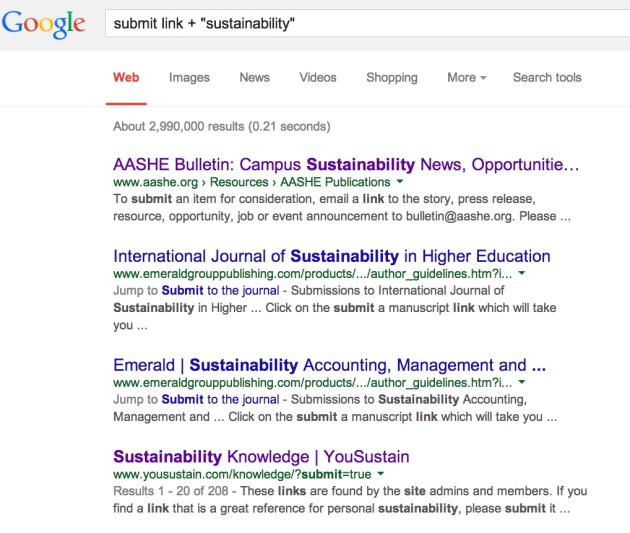
Task: Open Sustainability Knowledge YouSustain result
Action: pyautogui.click(x=261, y=457)
